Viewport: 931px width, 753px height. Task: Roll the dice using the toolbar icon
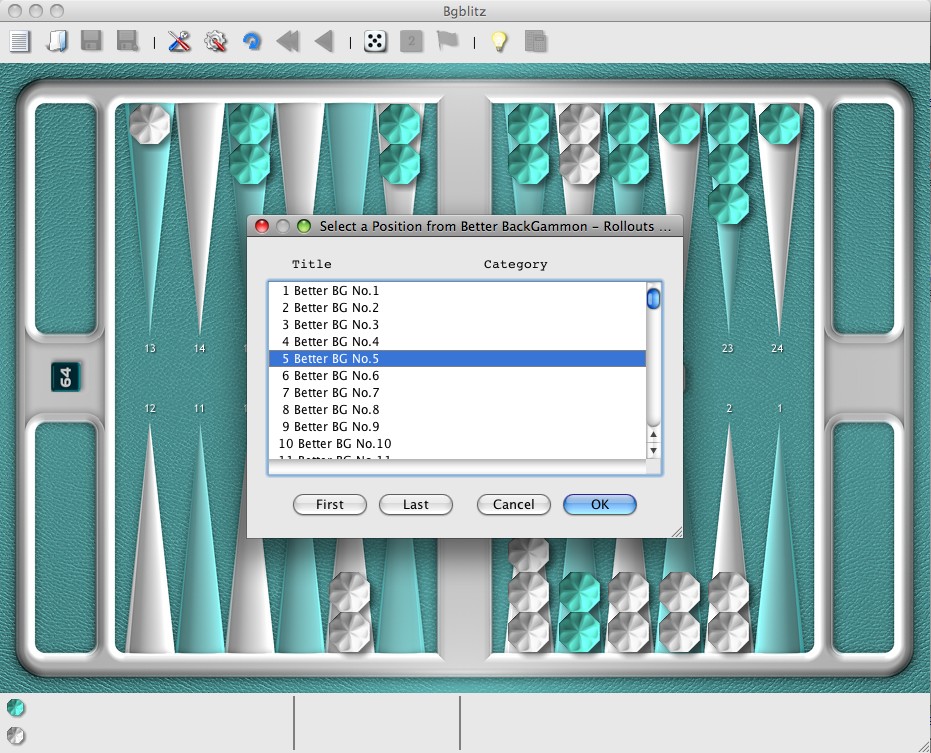(x=375, y=41)
